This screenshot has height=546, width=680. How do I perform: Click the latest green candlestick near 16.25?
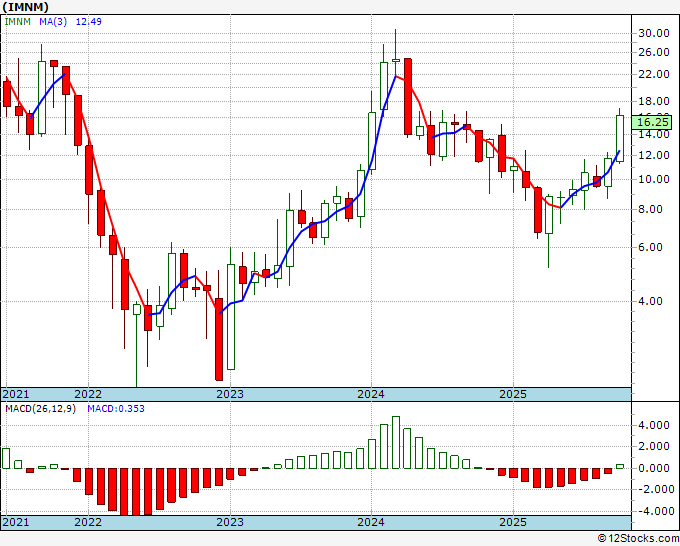(620, 138)
